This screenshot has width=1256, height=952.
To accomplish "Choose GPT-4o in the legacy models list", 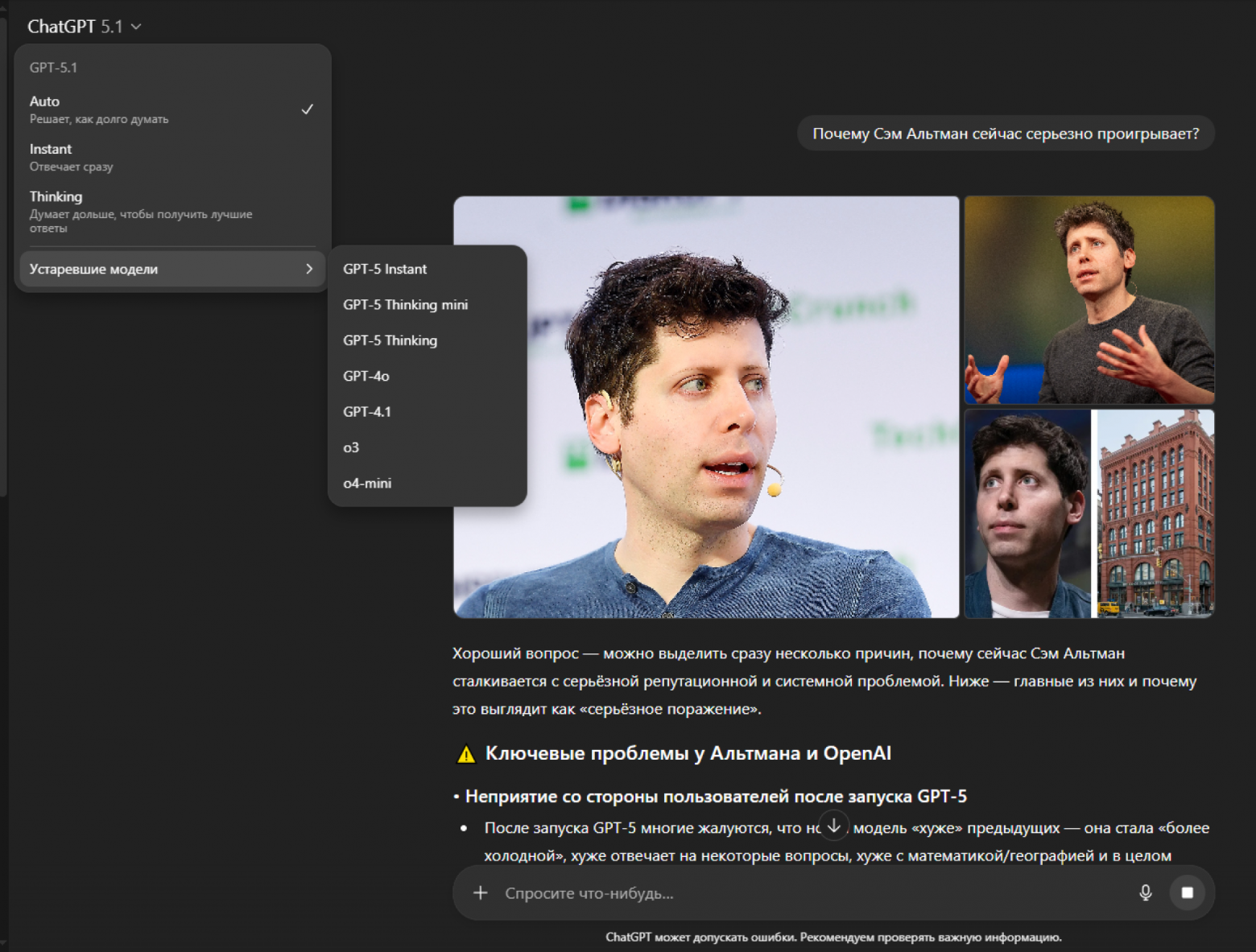I will tap(366, 376).
